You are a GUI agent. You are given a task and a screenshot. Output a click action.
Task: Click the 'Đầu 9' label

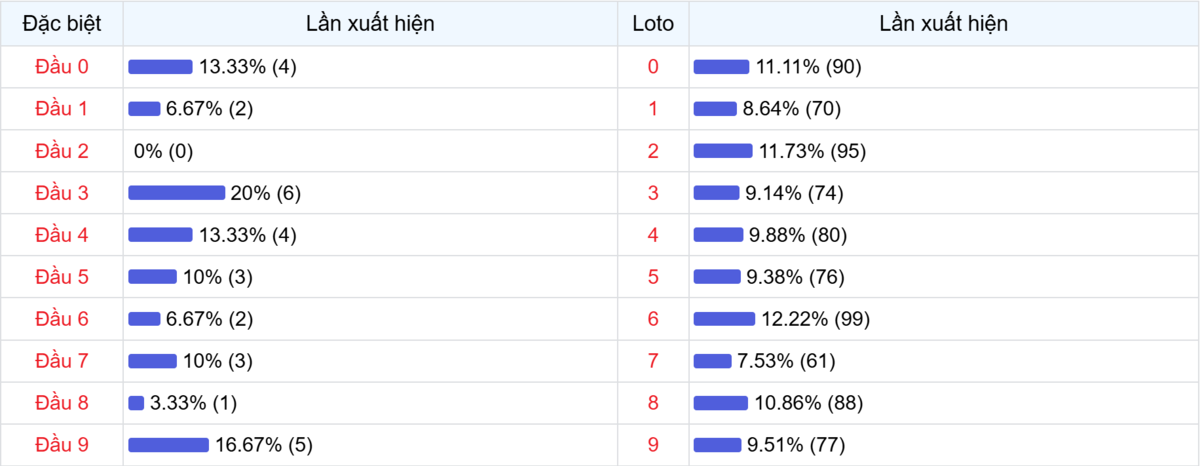pos(62,445)
